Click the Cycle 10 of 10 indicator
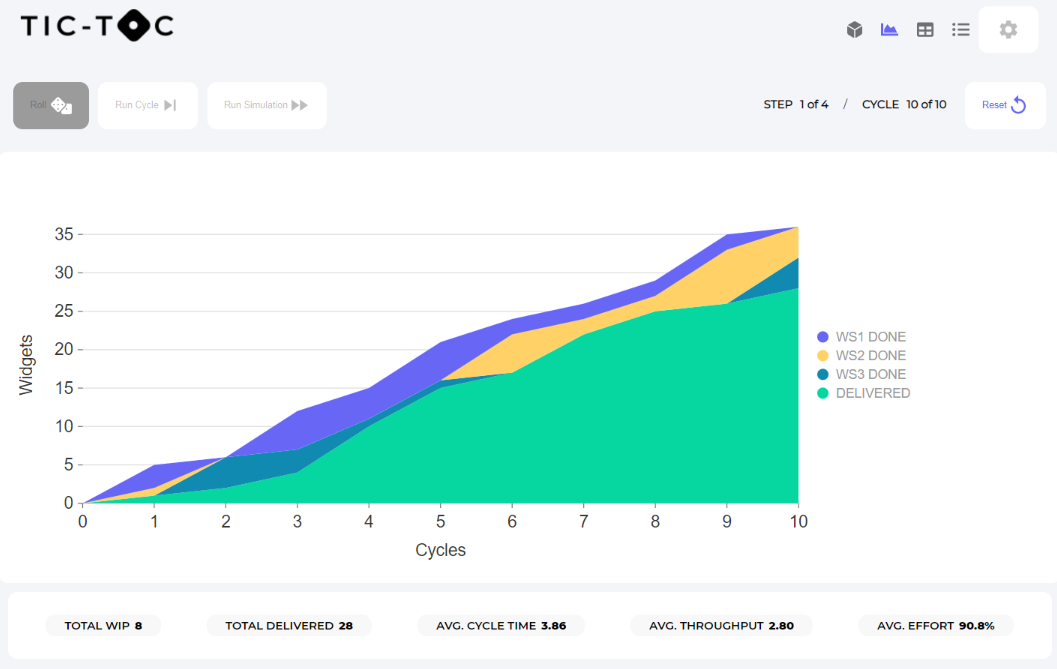 click(x=903, y=105)
